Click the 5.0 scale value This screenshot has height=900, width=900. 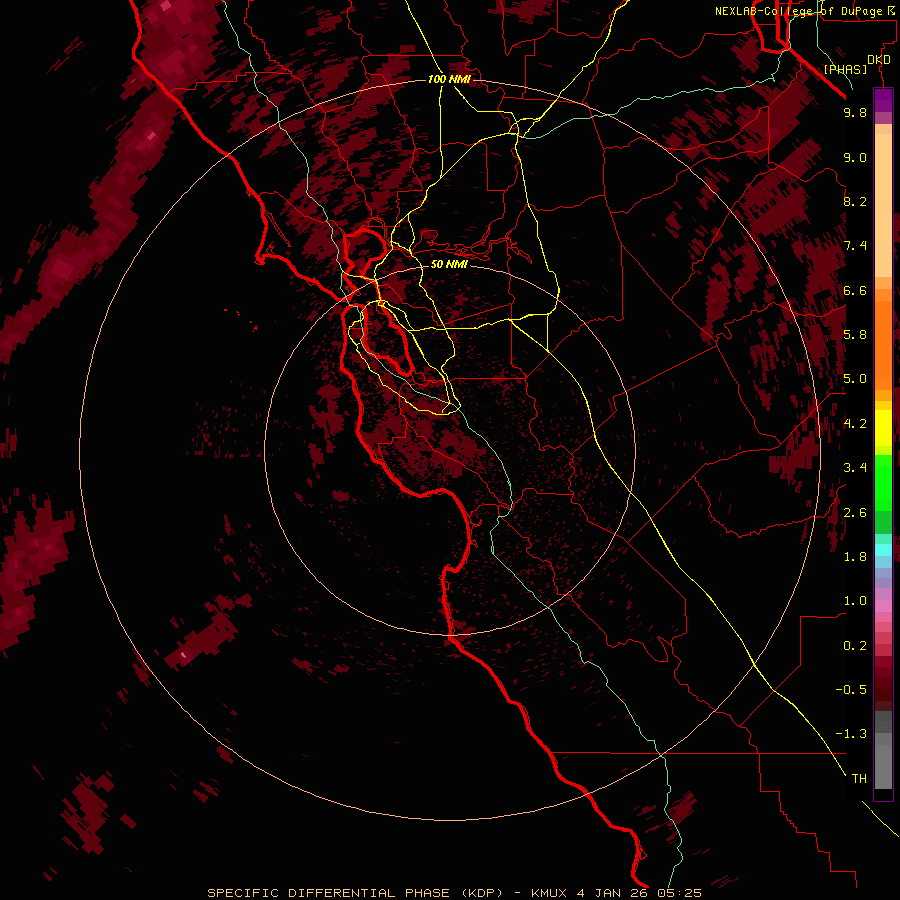[855, 379]
